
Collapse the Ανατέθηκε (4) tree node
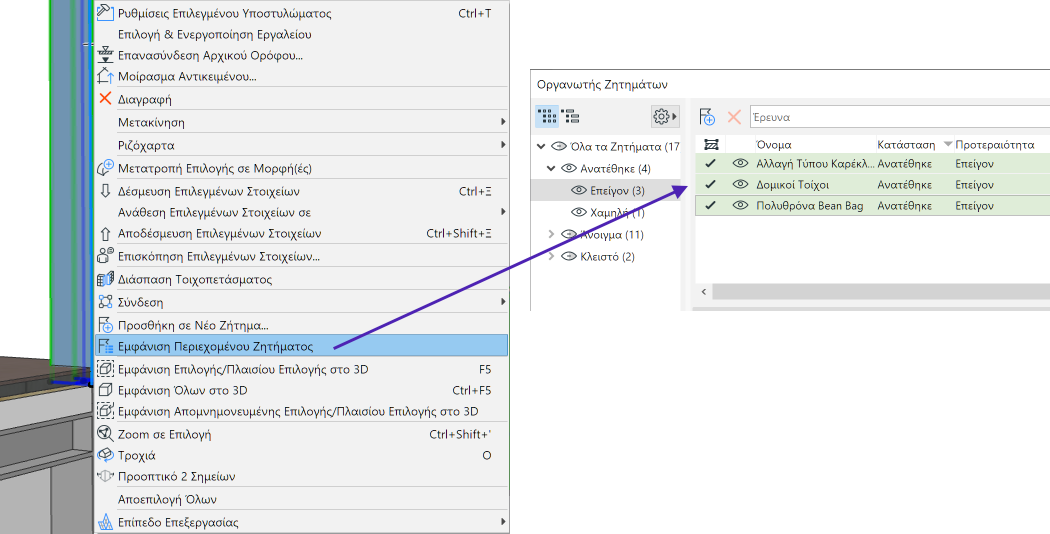point(551,168)
